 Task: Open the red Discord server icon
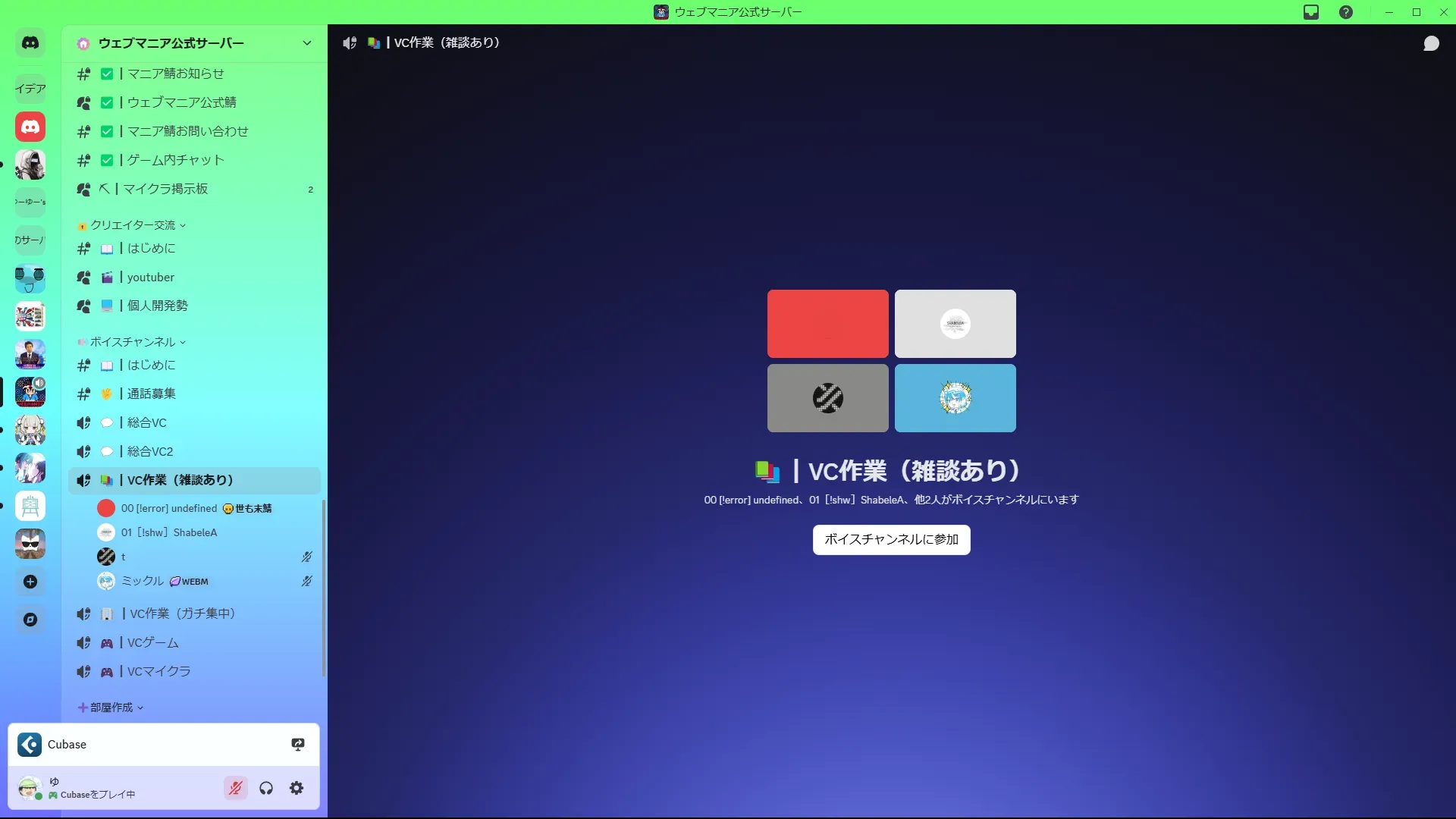click(x=30, y=127)
